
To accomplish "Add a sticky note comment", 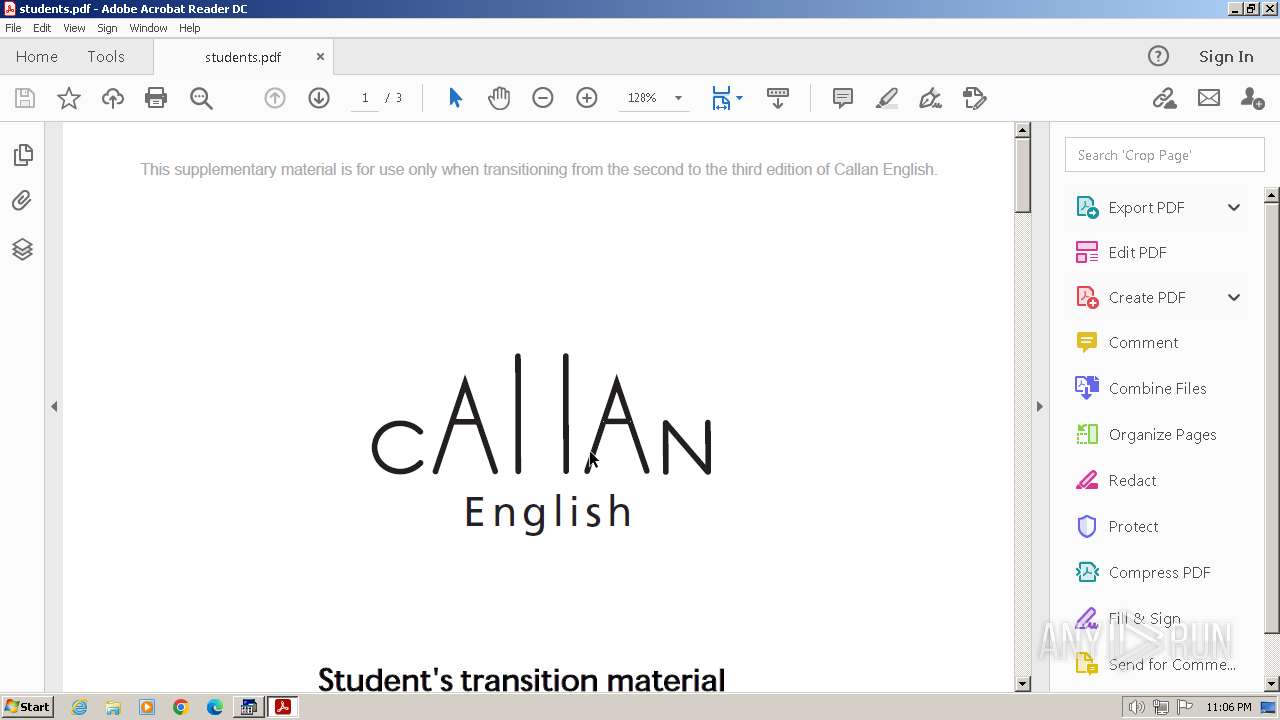I will click(x=843, y=98).
